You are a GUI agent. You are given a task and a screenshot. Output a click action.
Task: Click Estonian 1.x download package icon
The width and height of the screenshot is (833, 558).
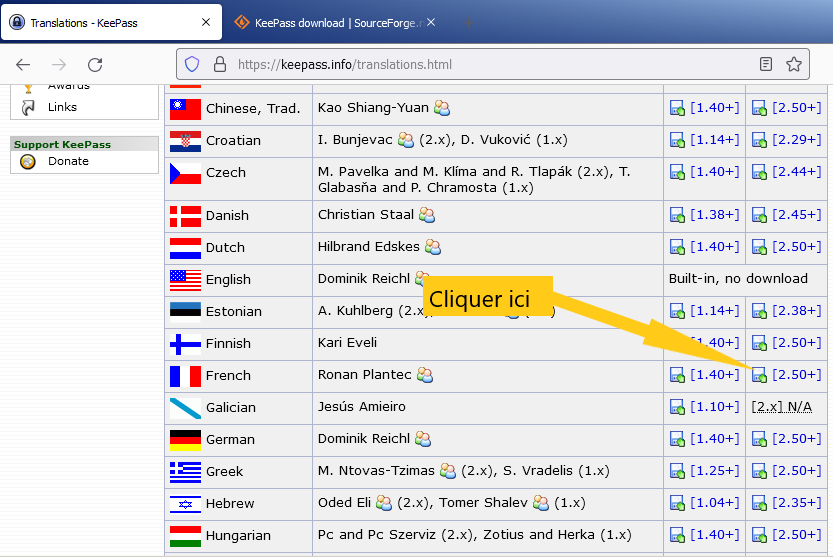(x=677, y=311)
